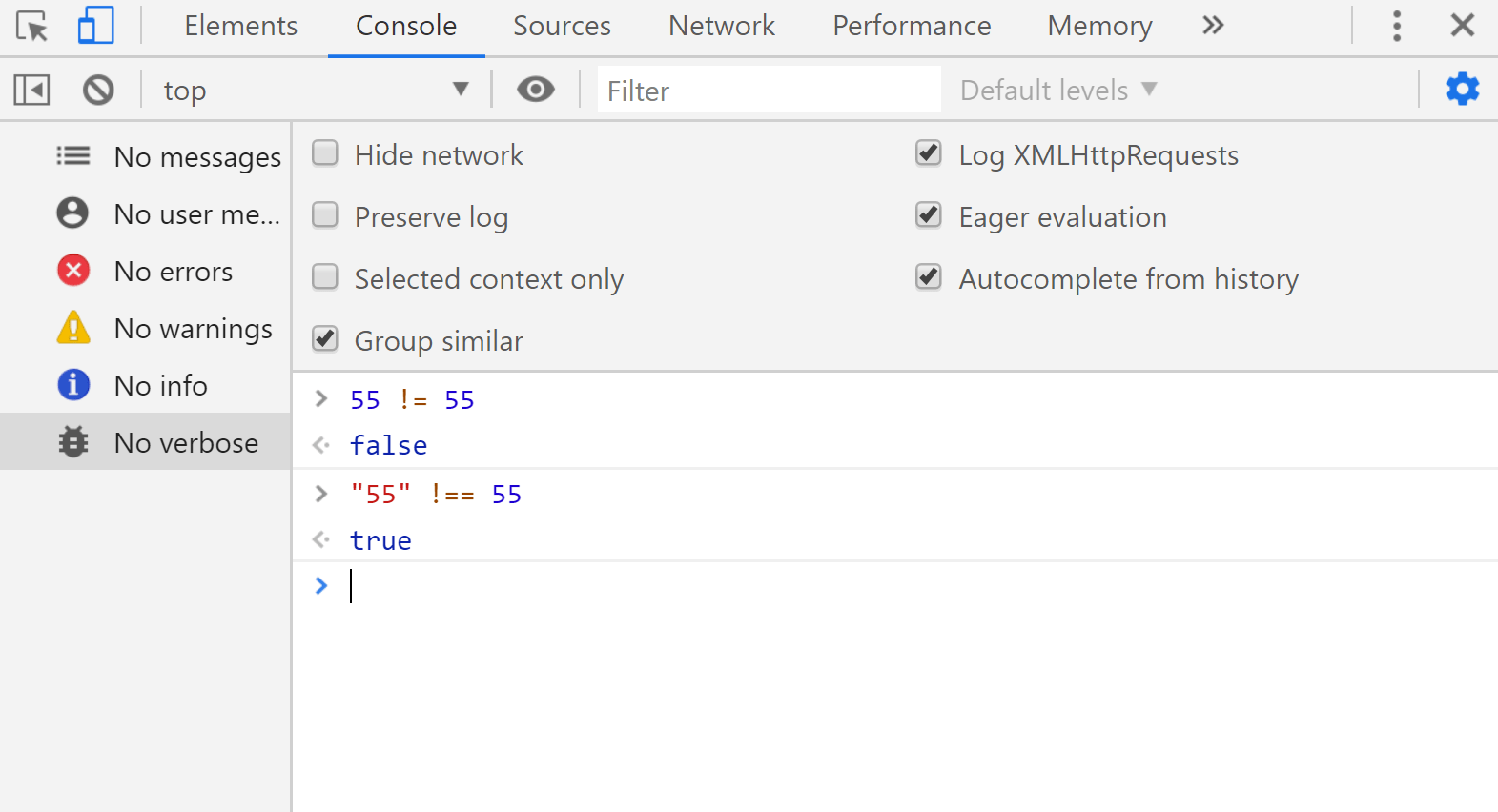
Task: Close the DevTools panel
Action: pos(1463,26)
